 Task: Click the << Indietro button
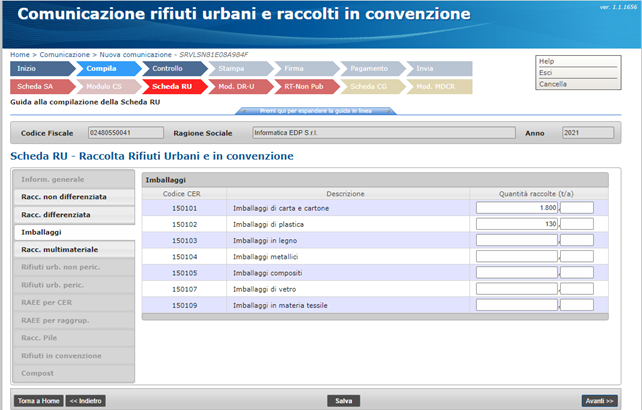[x=86, y=400]
